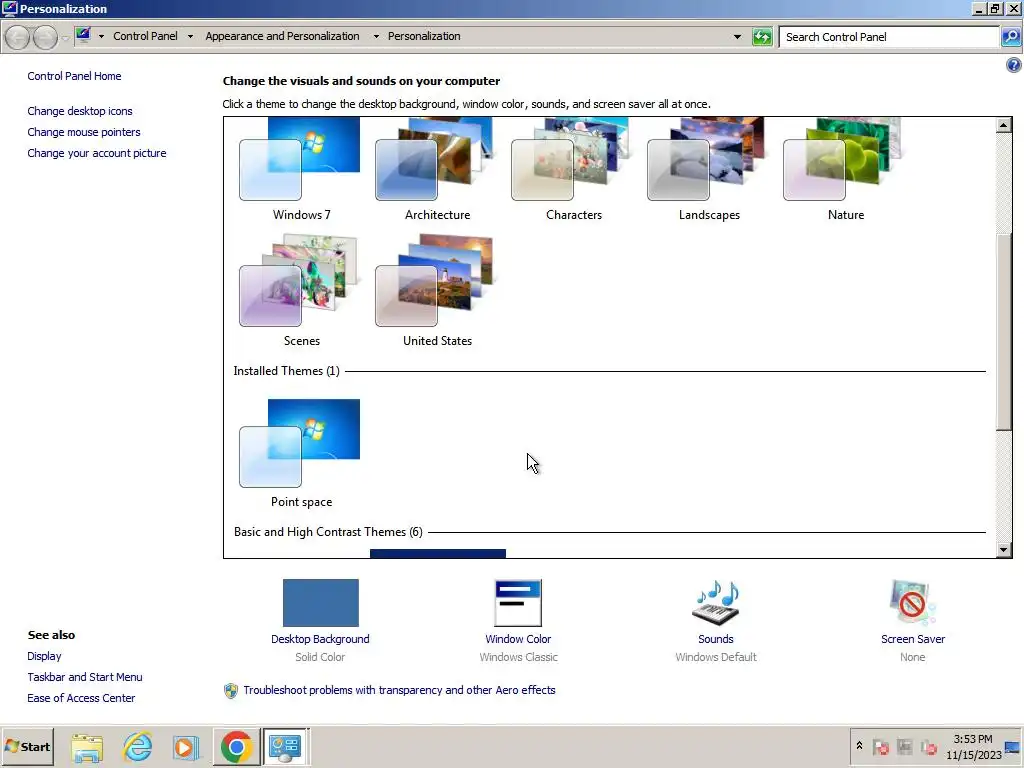The width and height of the screenshot is (1024, 768).
Task: Click the Back navigation button
Action: coord(18,37)
